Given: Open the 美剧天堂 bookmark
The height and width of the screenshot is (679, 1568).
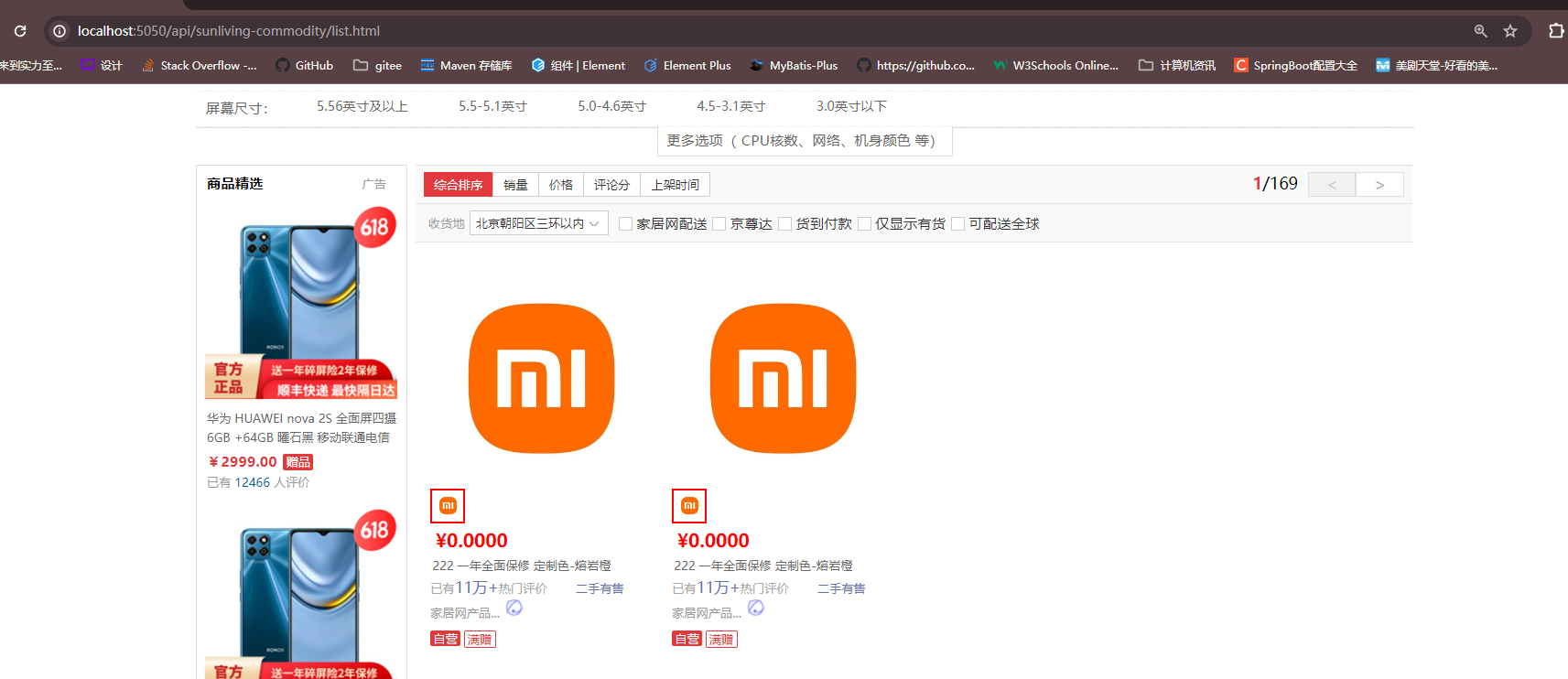Looking at the screenshot, I should 1437,65.
